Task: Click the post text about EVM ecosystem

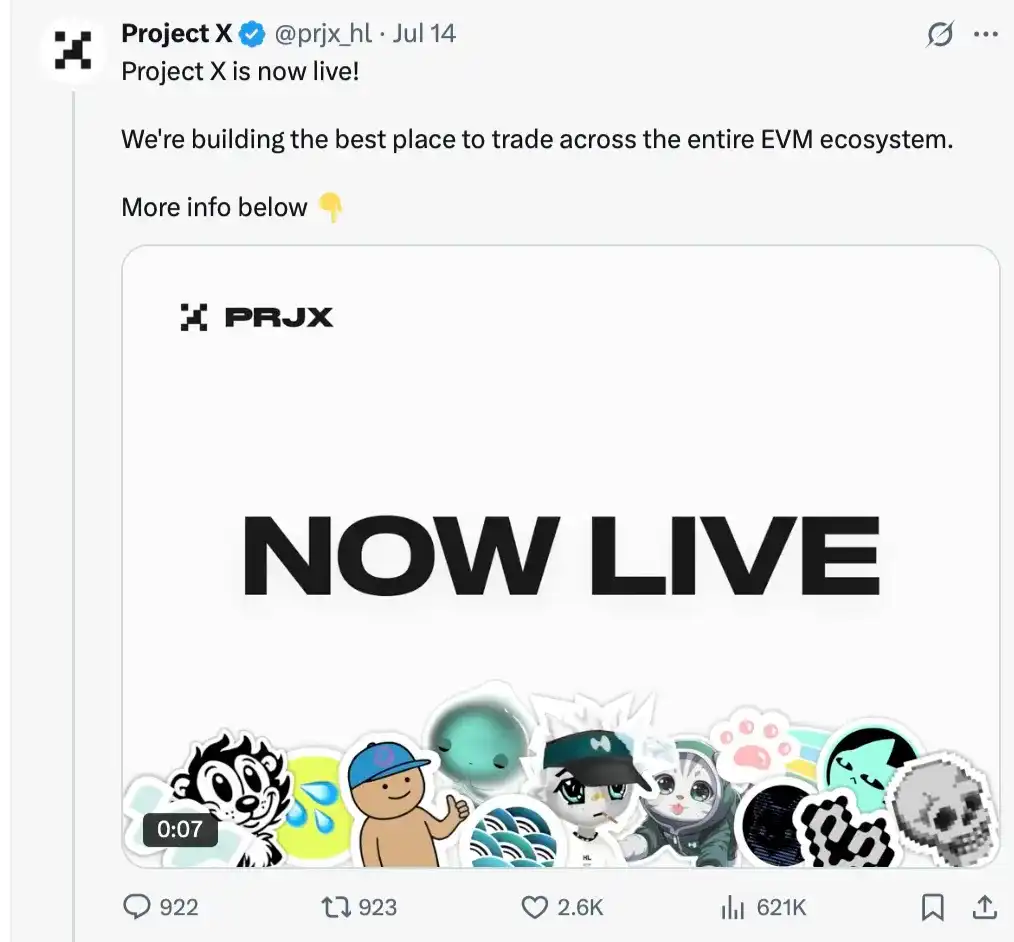Action: tap(537, 139)
